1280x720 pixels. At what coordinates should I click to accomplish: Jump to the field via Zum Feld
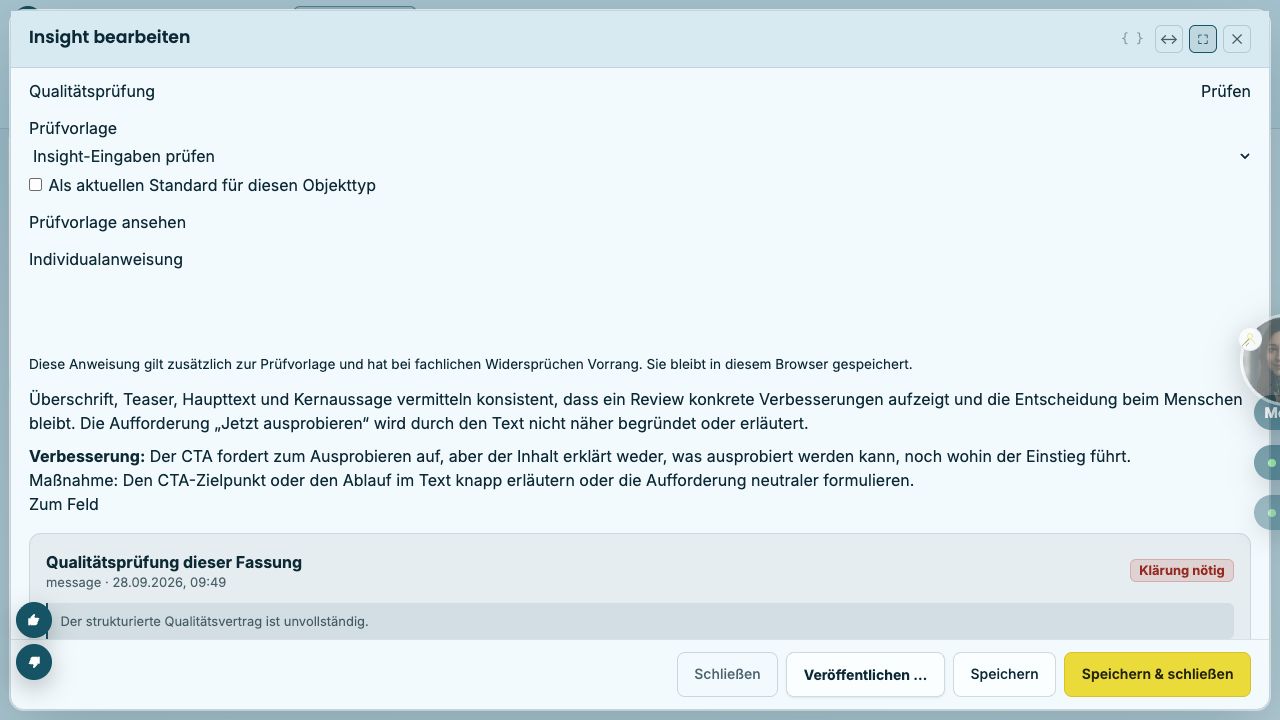[x=64, y=504]
